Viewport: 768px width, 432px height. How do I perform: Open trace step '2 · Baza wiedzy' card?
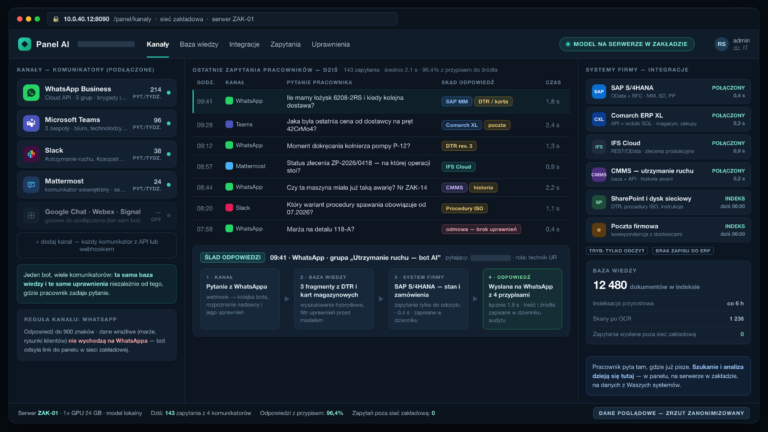click(x=334, y=299)
